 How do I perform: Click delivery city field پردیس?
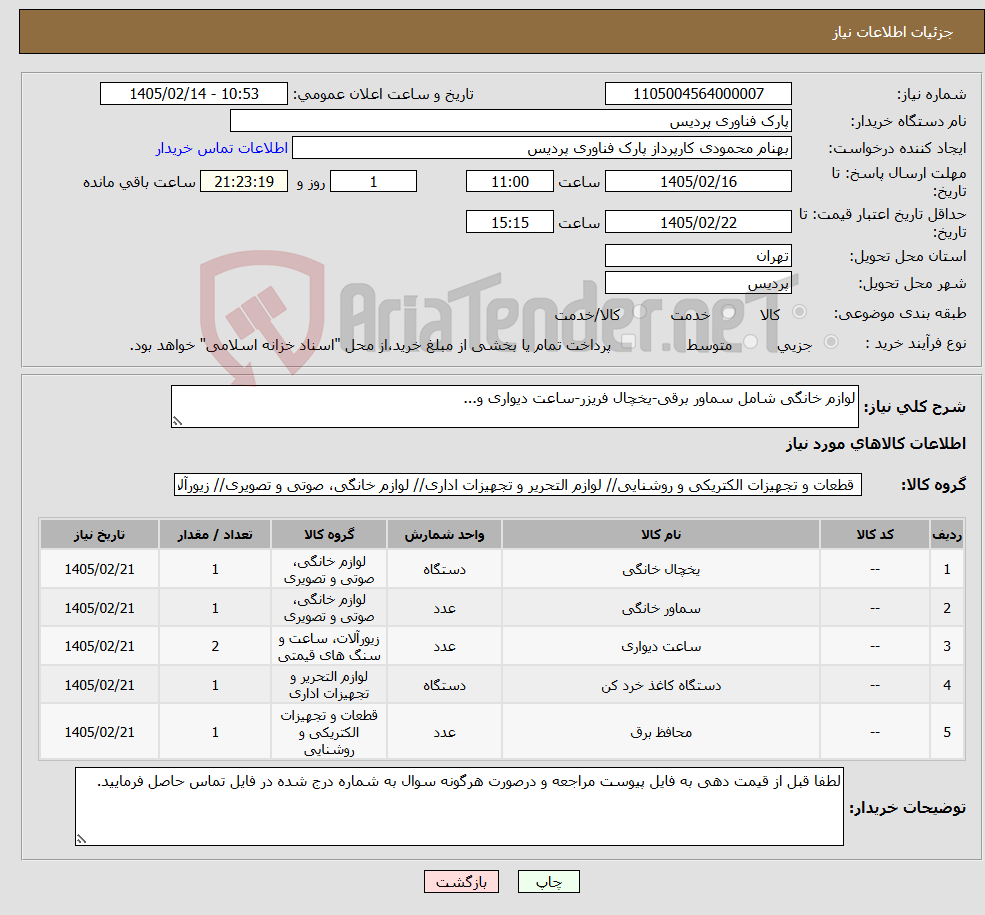[x=698, y=283]
